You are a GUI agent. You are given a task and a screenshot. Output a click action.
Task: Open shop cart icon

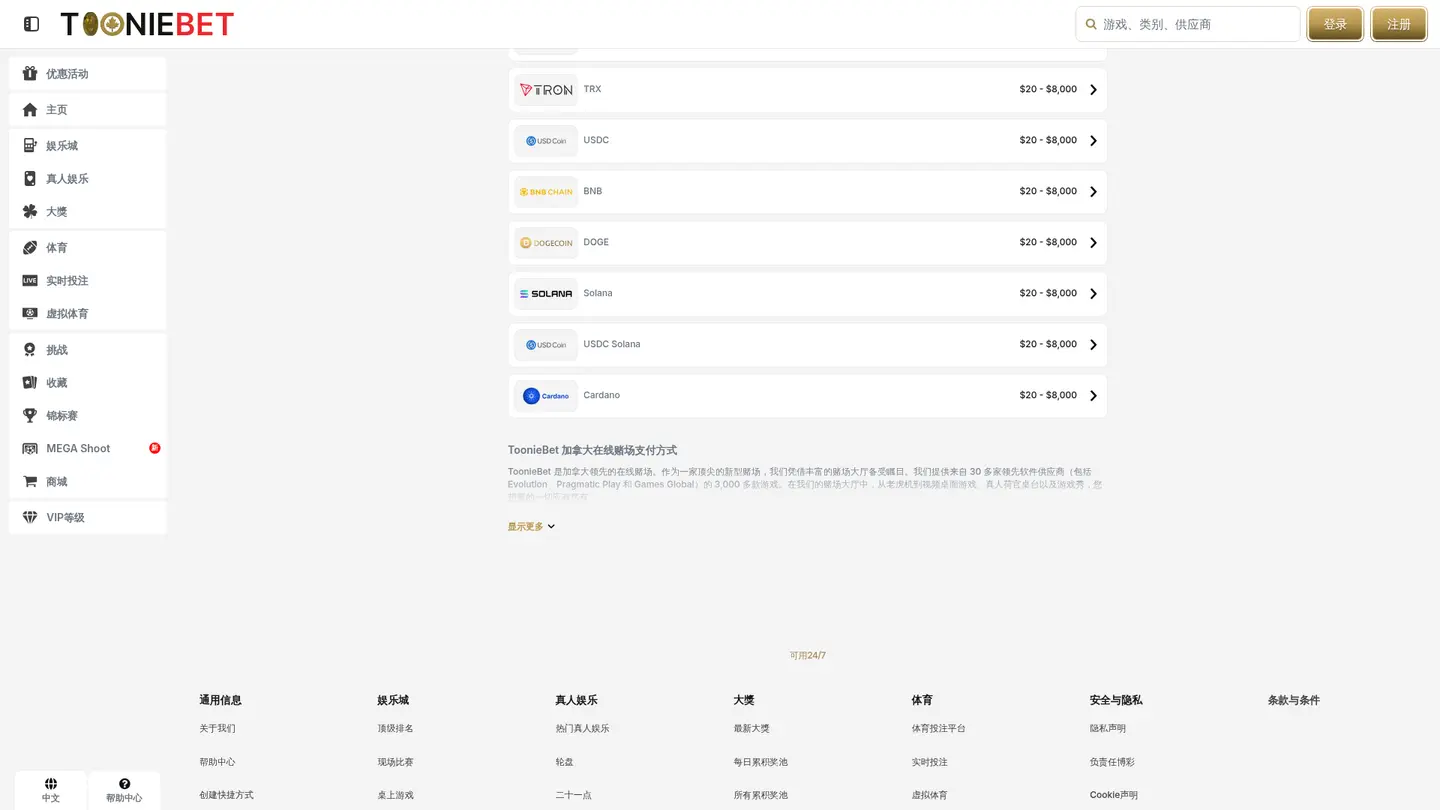[30, 482]
